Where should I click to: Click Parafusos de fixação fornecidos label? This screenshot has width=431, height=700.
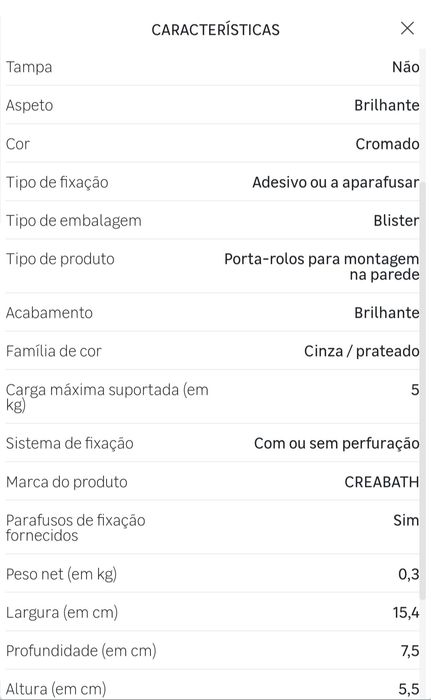[75, 528]
